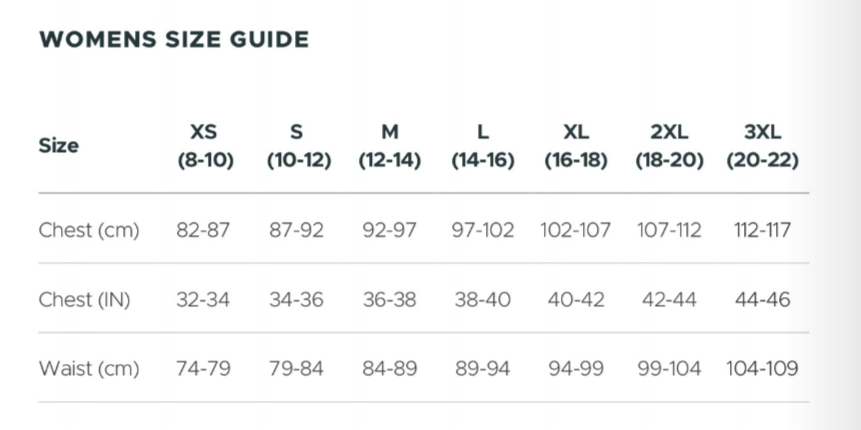Select the S (10-12) size column header

point(297,146)
